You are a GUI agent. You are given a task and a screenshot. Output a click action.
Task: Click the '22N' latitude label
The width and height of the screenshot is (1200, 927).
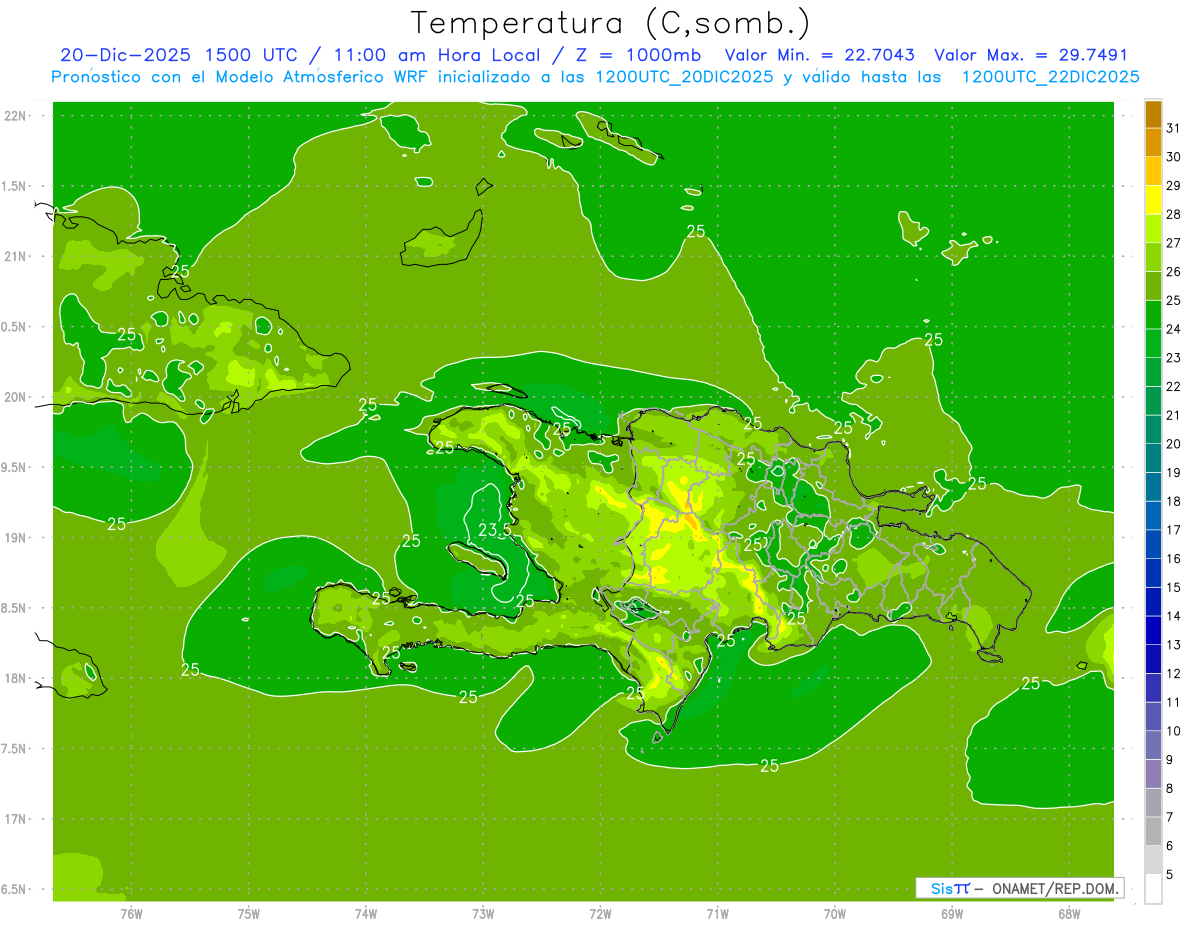pyautogui.click(x=15, y=116)
